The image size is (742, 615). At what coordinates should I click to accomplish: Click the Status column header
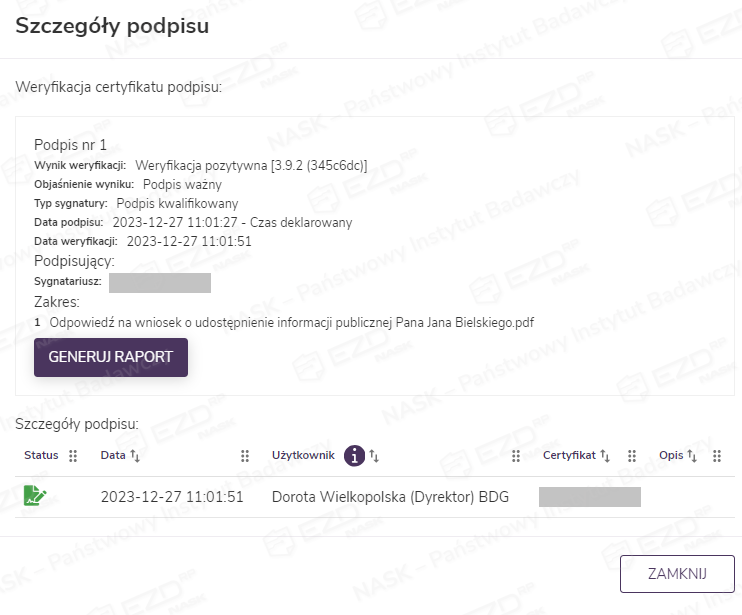[42, 456]
